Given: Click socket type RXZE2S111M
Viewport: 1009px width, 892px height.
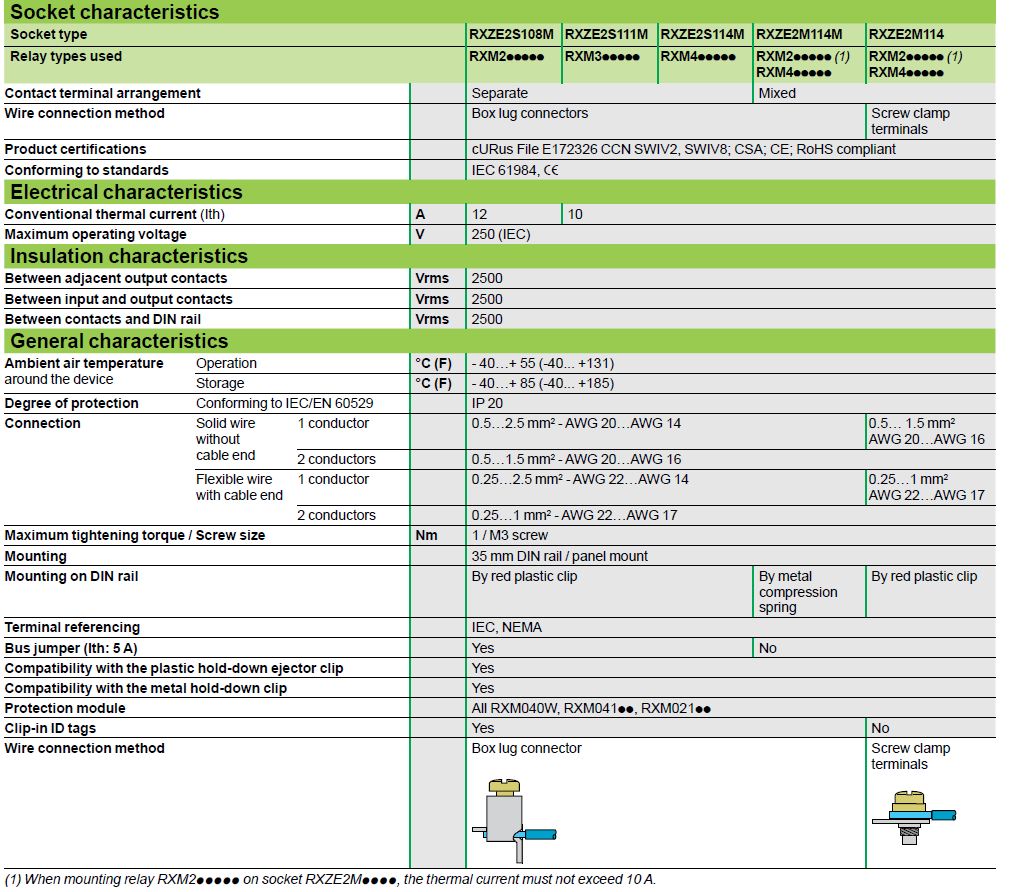Looking at the screenshot, I should (606, 34).
